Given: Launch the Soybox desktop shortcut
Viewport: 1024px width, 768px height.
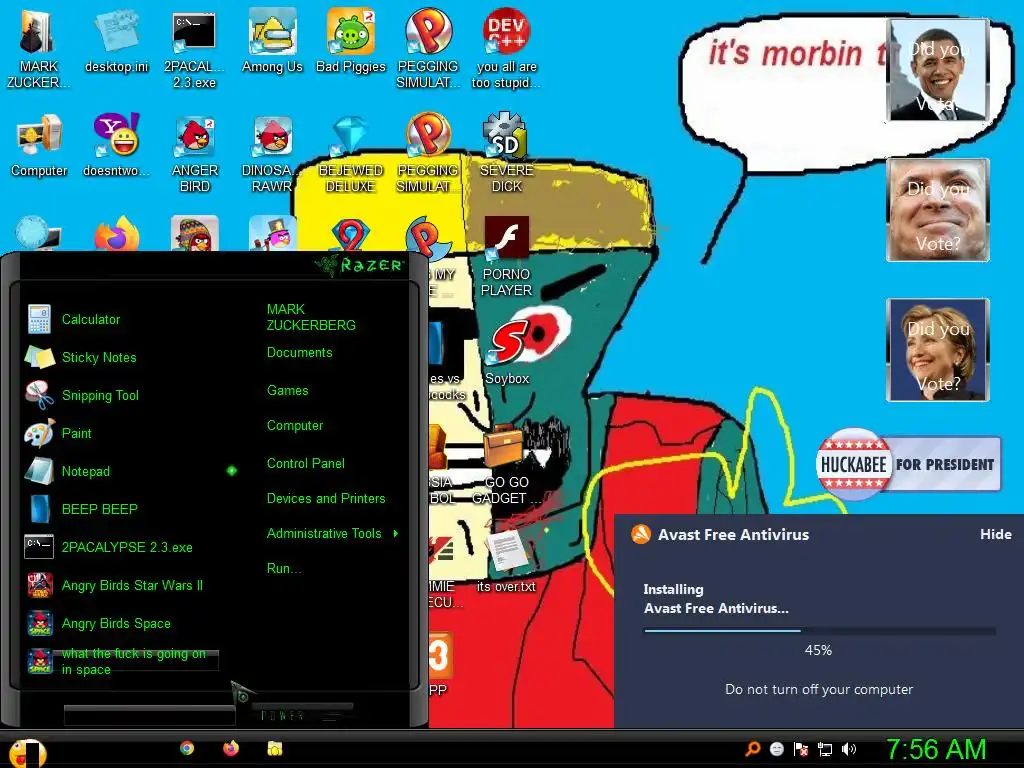Looking at the screenshot, I should coord(507,353).
